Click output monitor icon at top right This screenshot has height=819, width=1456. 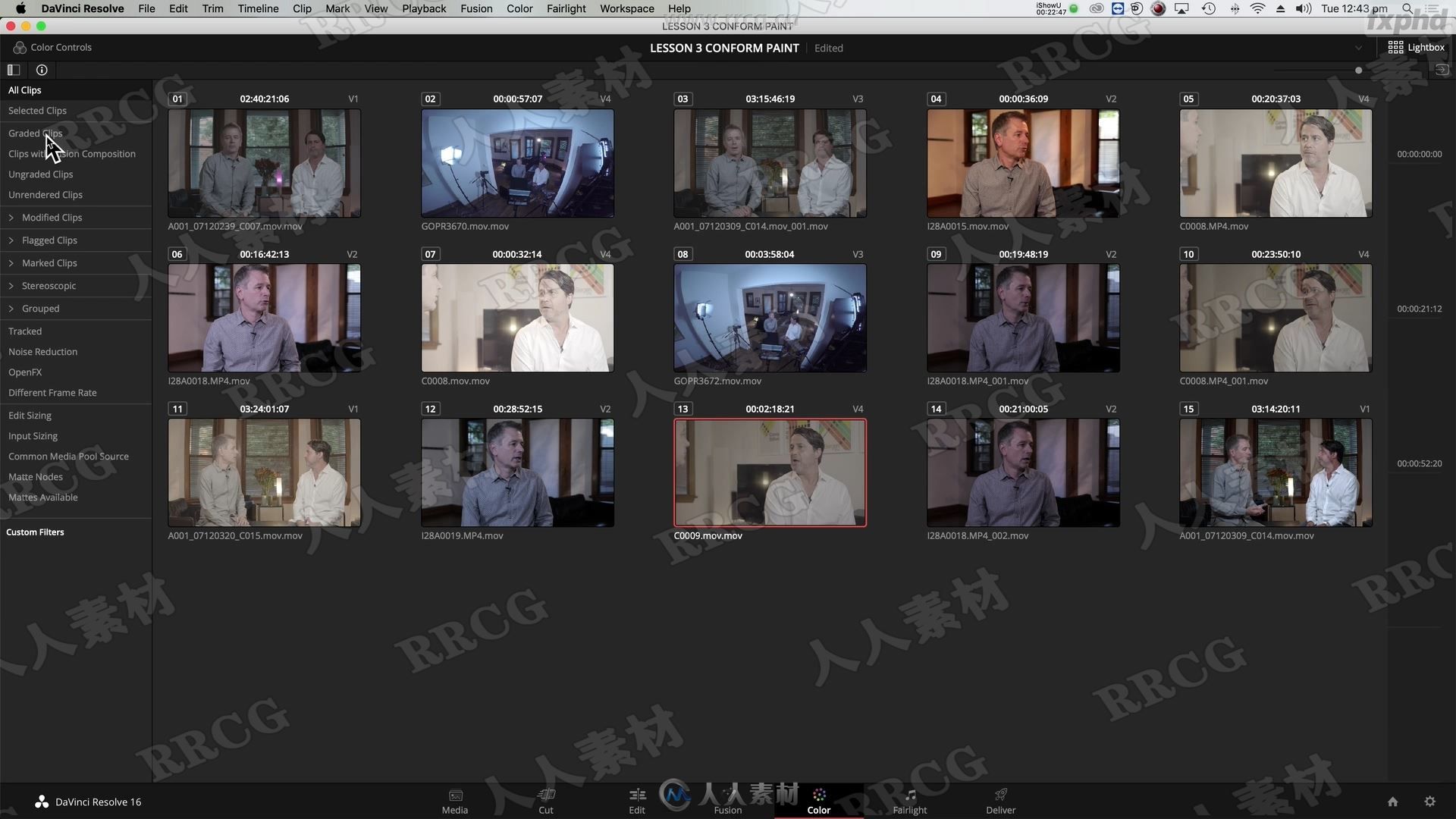(1442, 70)
